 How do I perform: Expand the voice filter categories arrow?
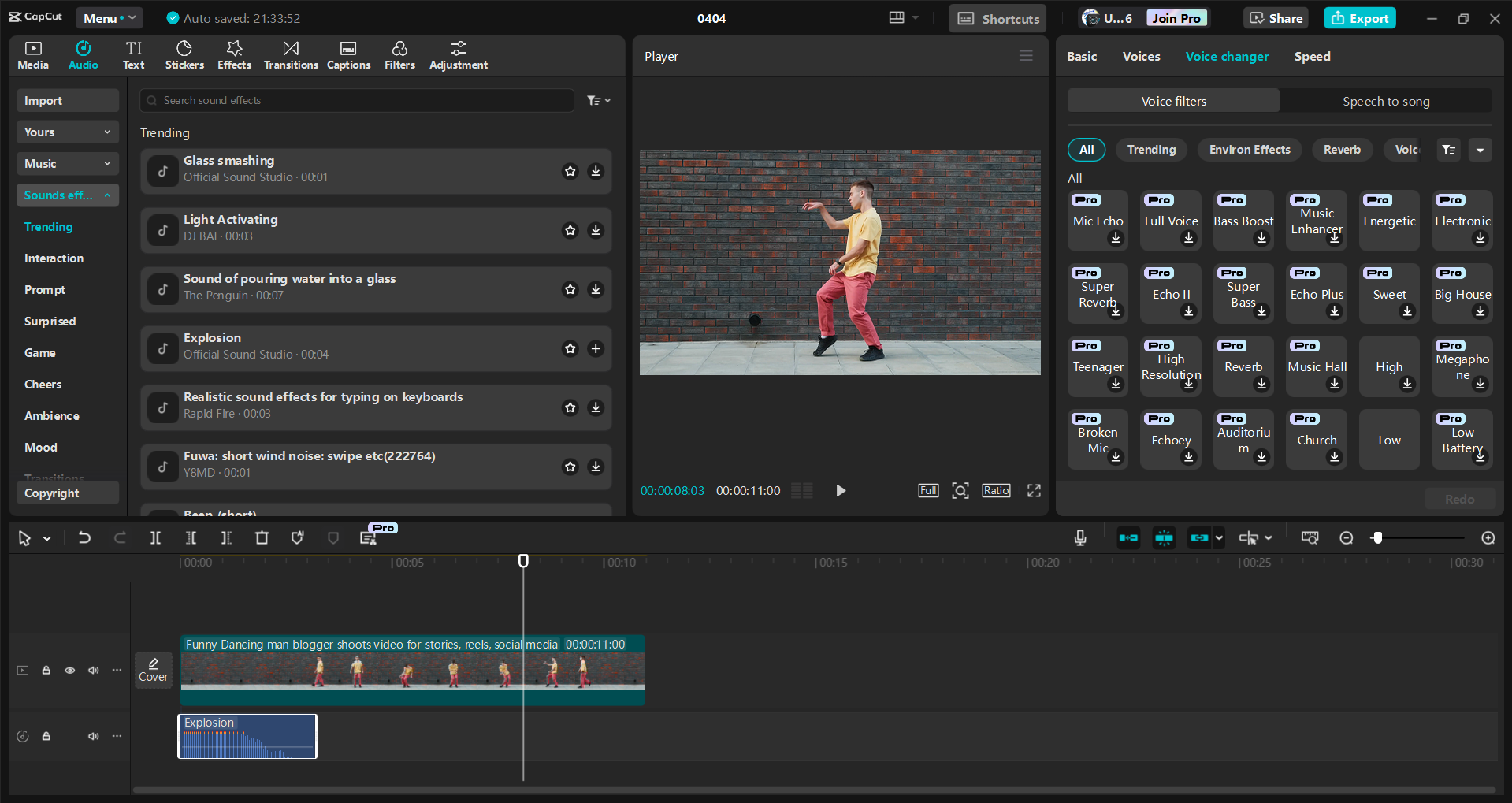point(1480,150)
